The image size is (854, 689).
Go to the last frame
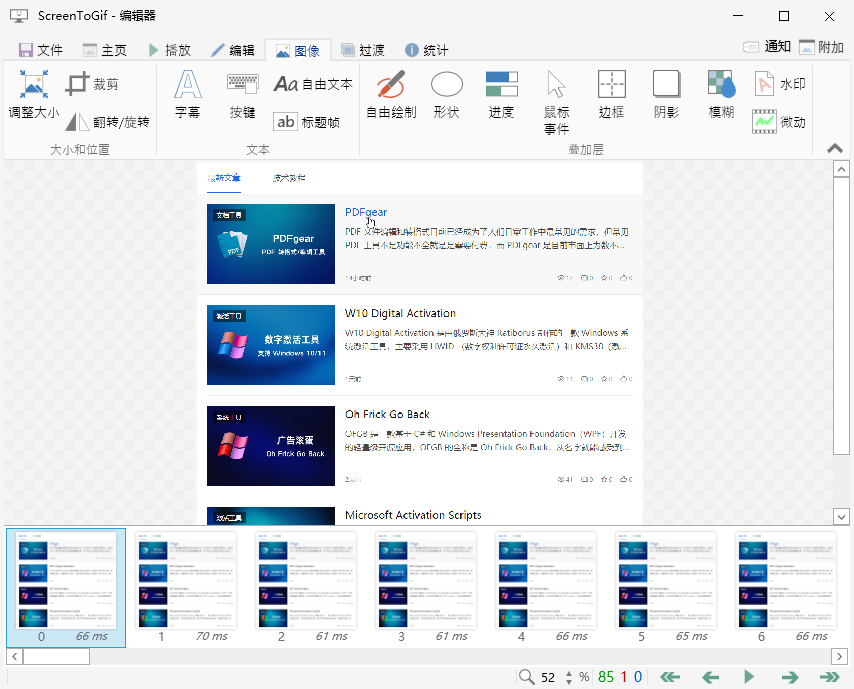pos(829,676)
